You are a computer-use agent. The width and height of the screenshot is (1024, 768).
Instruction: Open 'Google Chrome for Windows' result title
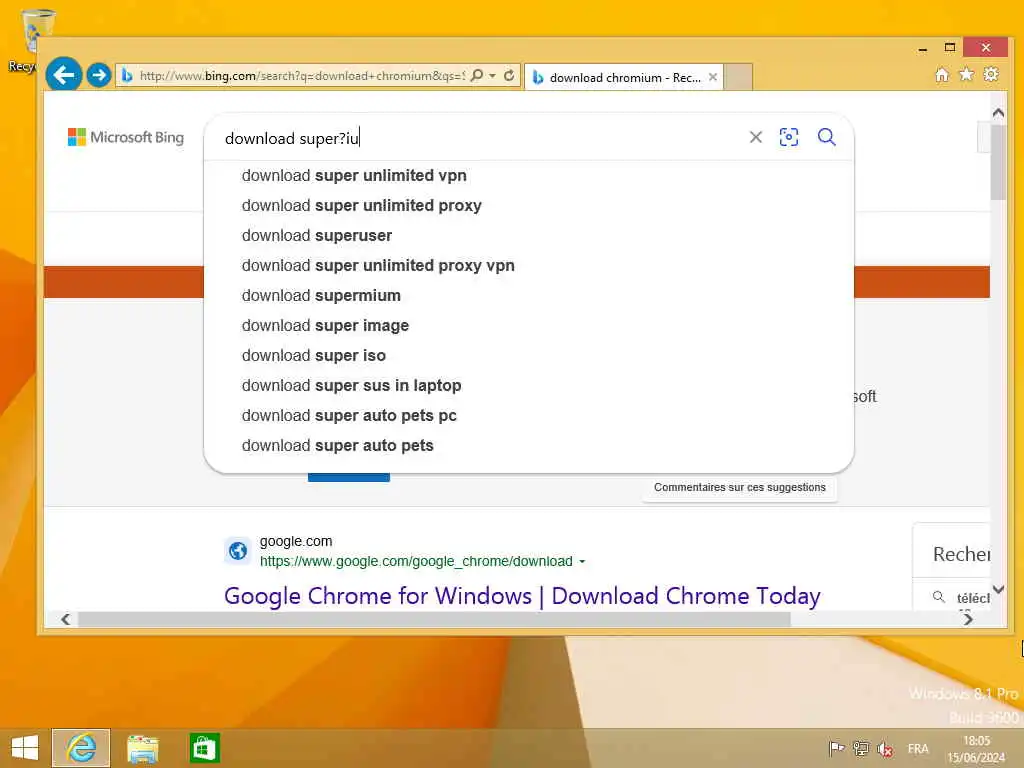point(522,596)
